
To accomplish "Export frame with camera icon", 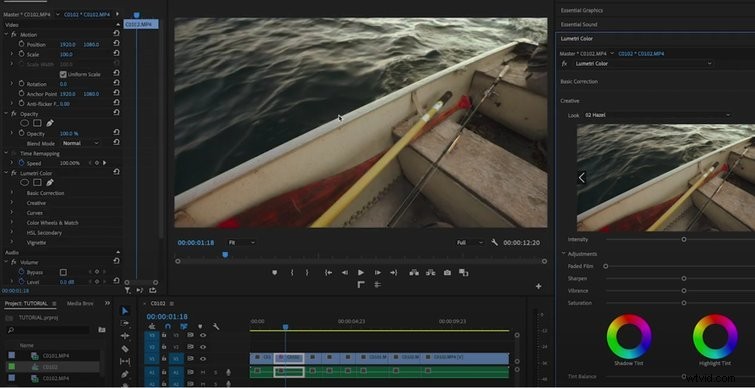I will coord(447,272).
